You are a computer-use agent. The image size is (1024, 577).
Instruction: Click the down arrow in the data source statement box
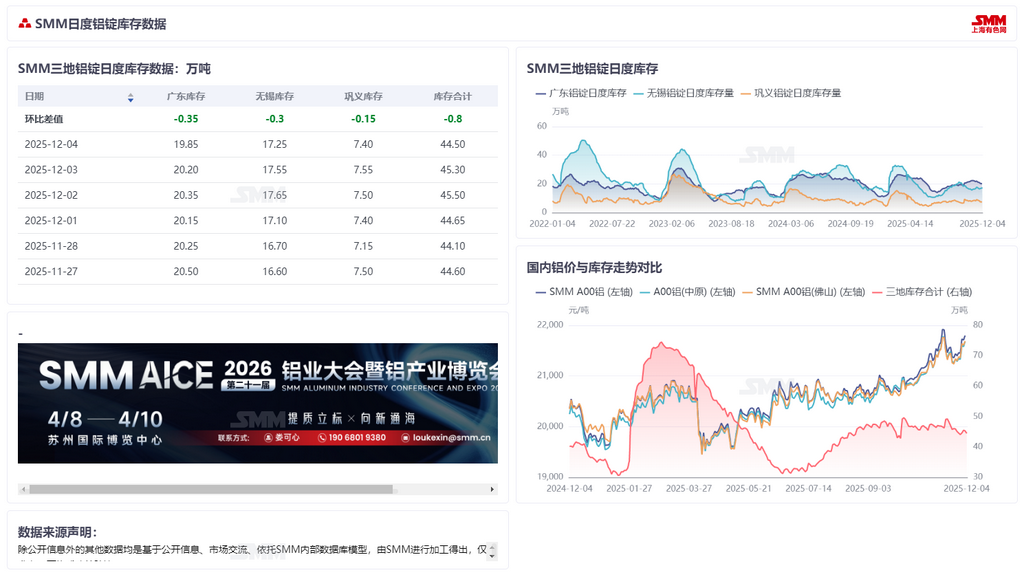(x=492, y=555)
